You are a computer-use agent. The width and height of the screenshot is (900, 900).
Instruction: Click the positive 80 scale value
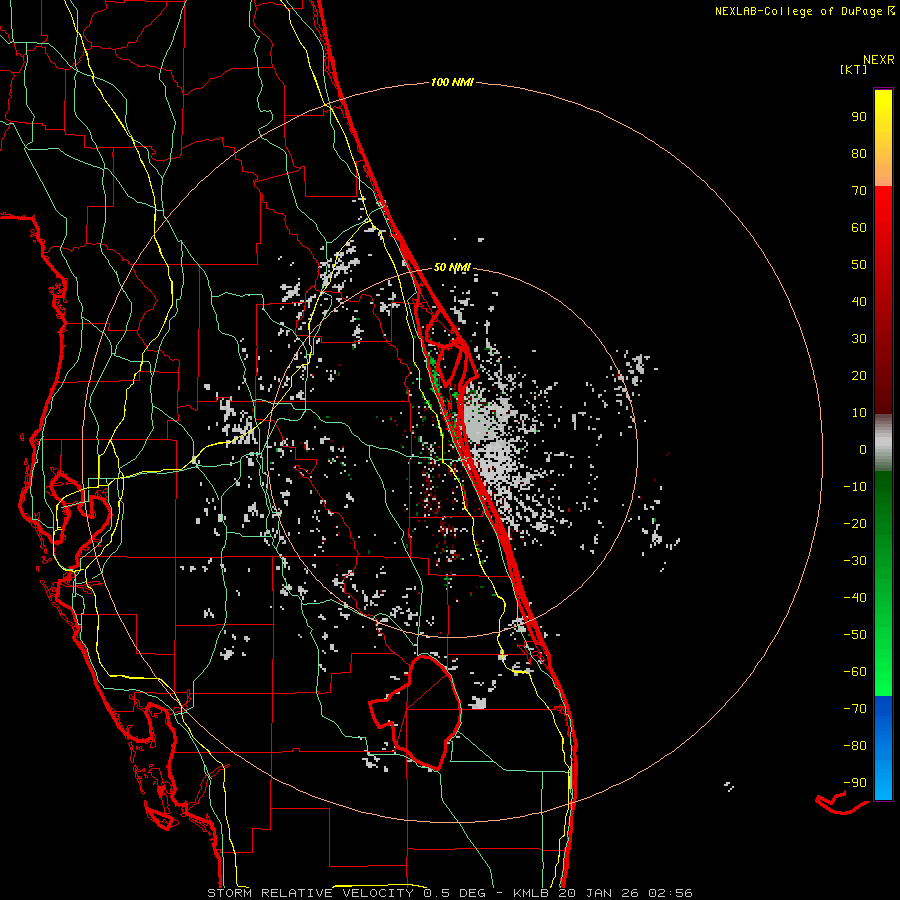(859, 154)
